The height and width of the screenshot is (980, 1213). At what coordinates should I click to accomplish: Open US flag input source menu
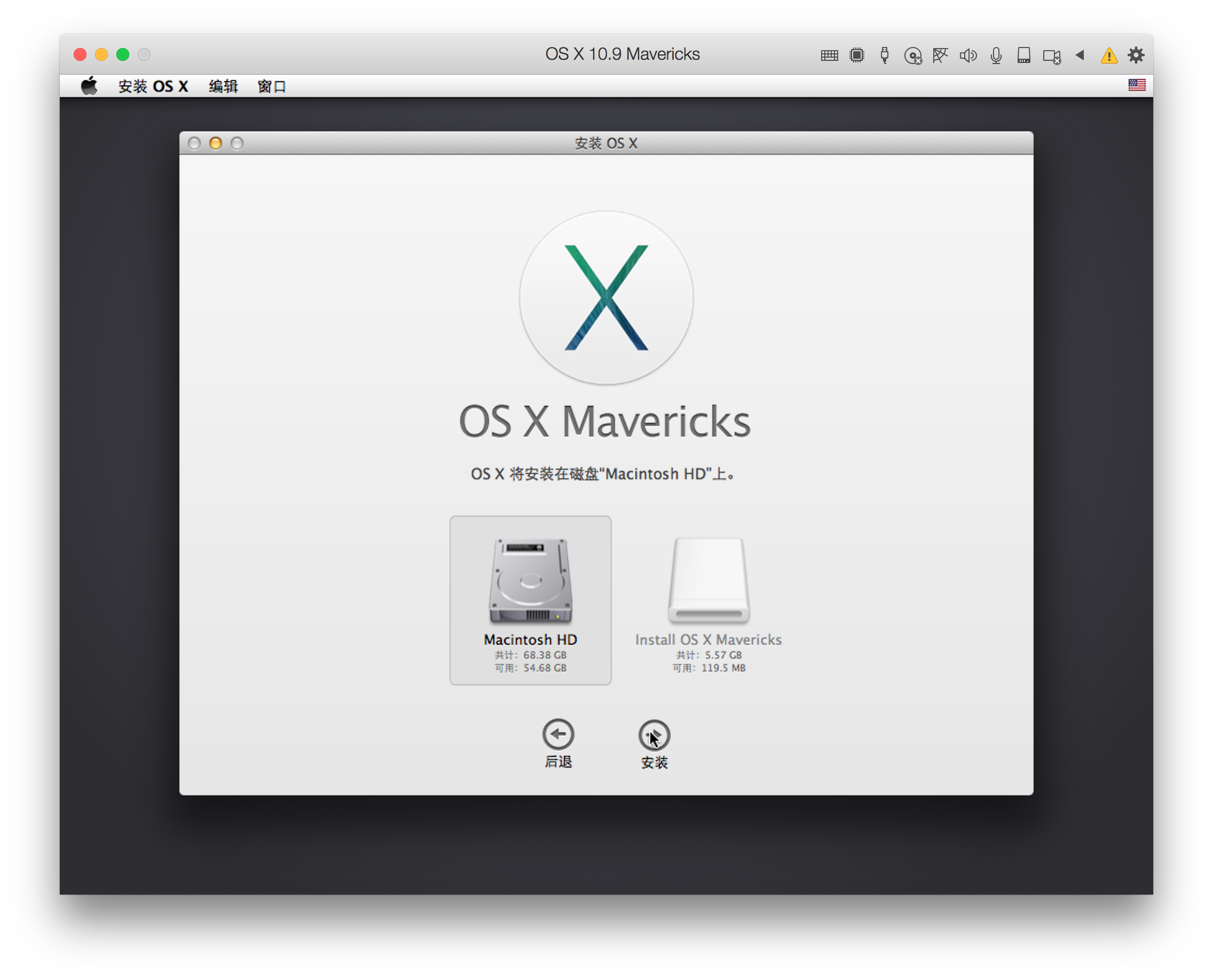coord(1136,85)
